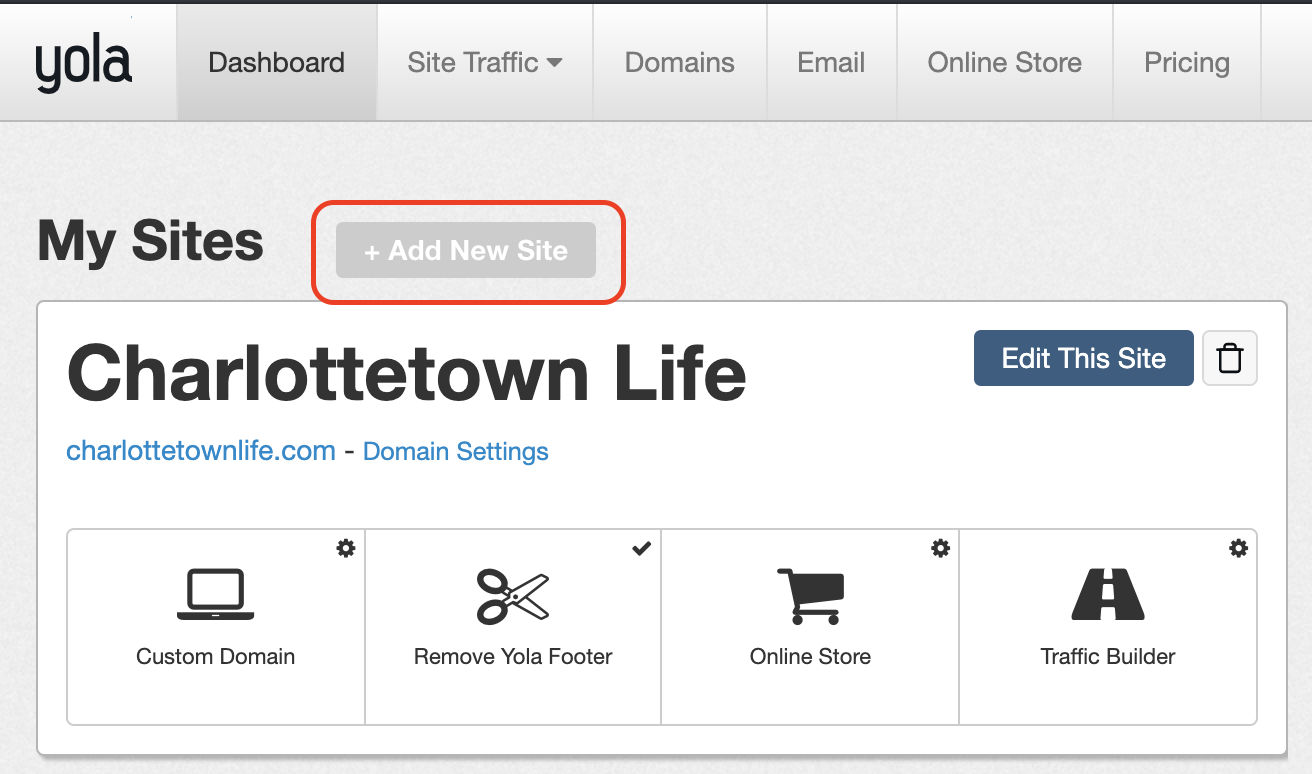The height and width of the screenshot is (774, 1312).
Task: Delete site using the trash icon
Action: [x=1230, y=358]
